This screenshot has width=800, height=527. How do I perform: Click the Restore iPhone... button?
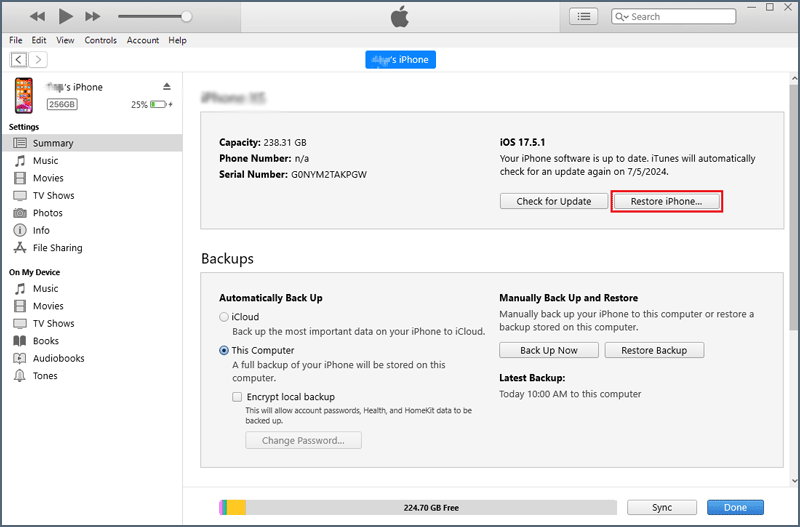(x=666, y=201)
